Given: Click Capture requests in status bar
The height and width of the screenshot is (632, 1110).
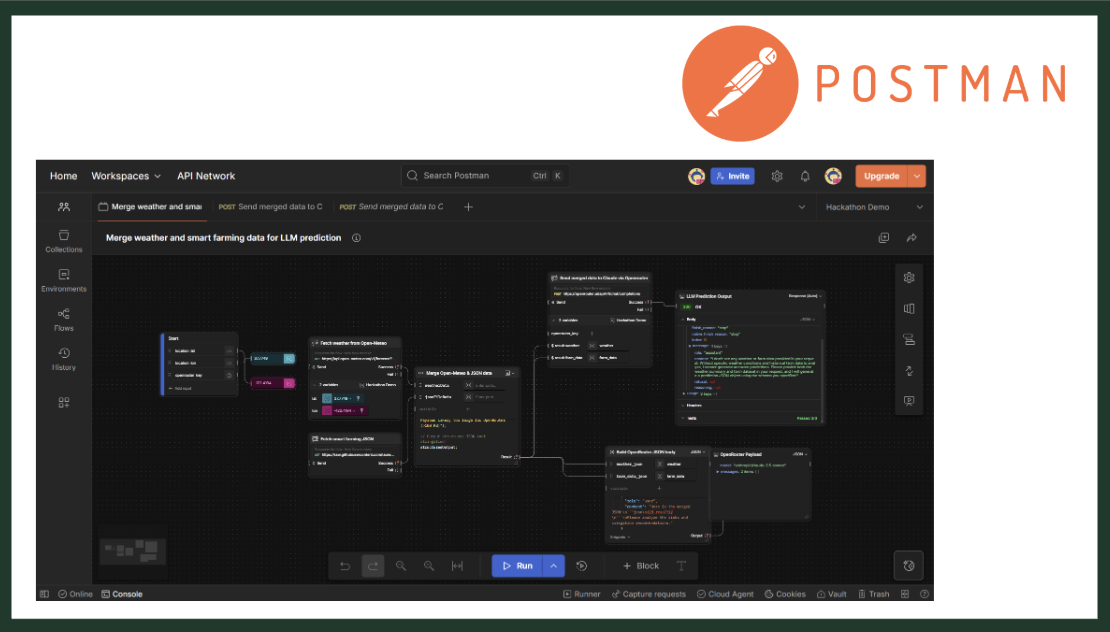Looking at the screenshot, I should click(648, 594).
